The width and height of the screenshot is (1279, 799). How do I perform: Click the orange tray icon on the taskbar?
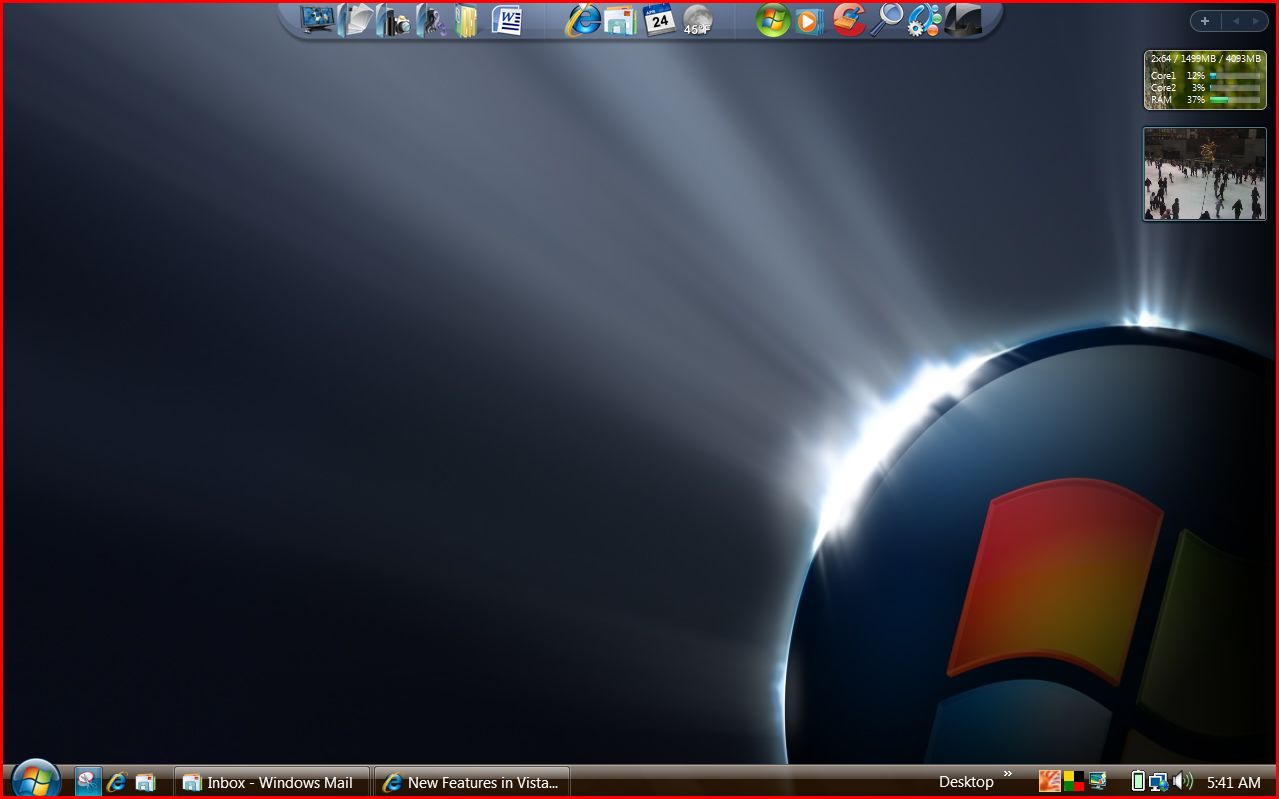click(x=1049, y=781)
